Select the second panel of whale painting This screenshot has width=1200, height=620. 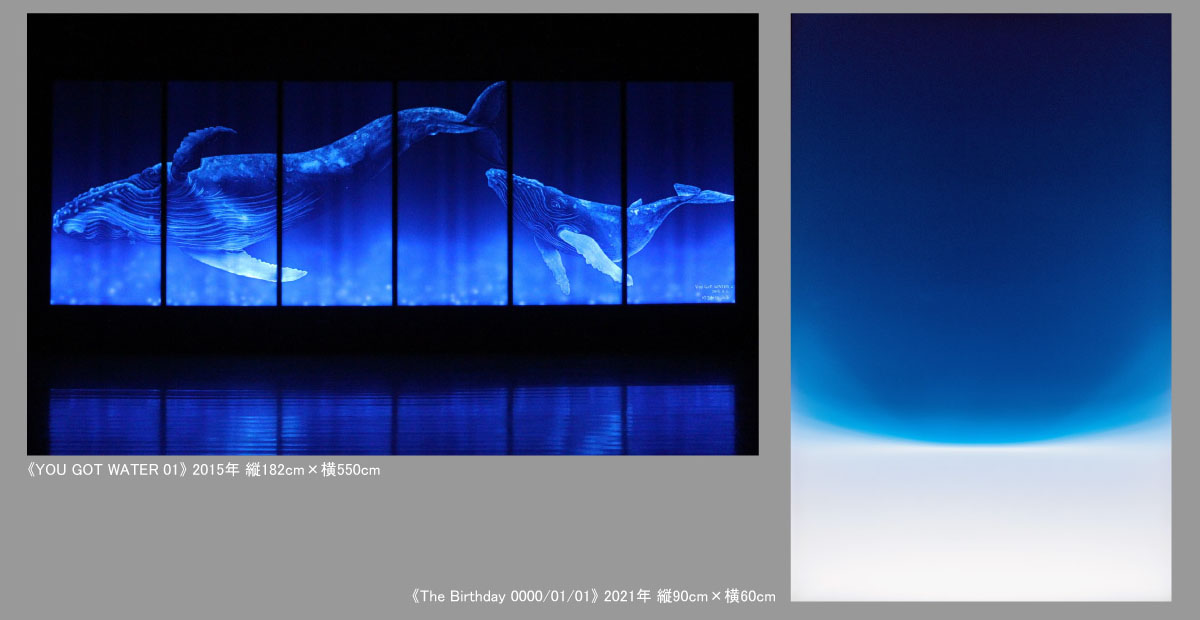tap(221, 193)
